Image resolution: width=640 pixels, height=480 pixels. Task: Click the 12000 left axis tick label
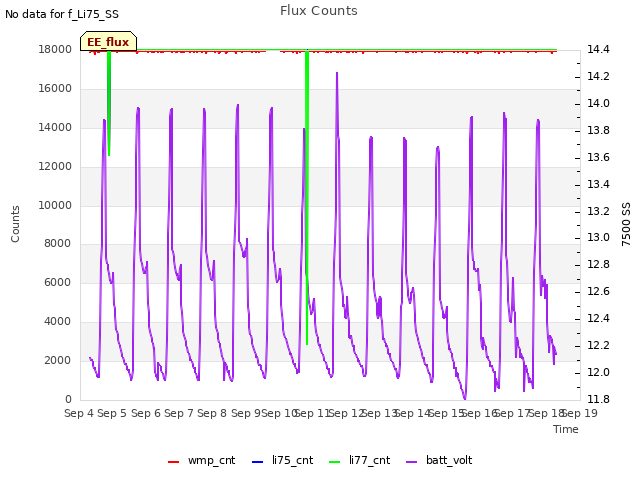pos(55,167)
